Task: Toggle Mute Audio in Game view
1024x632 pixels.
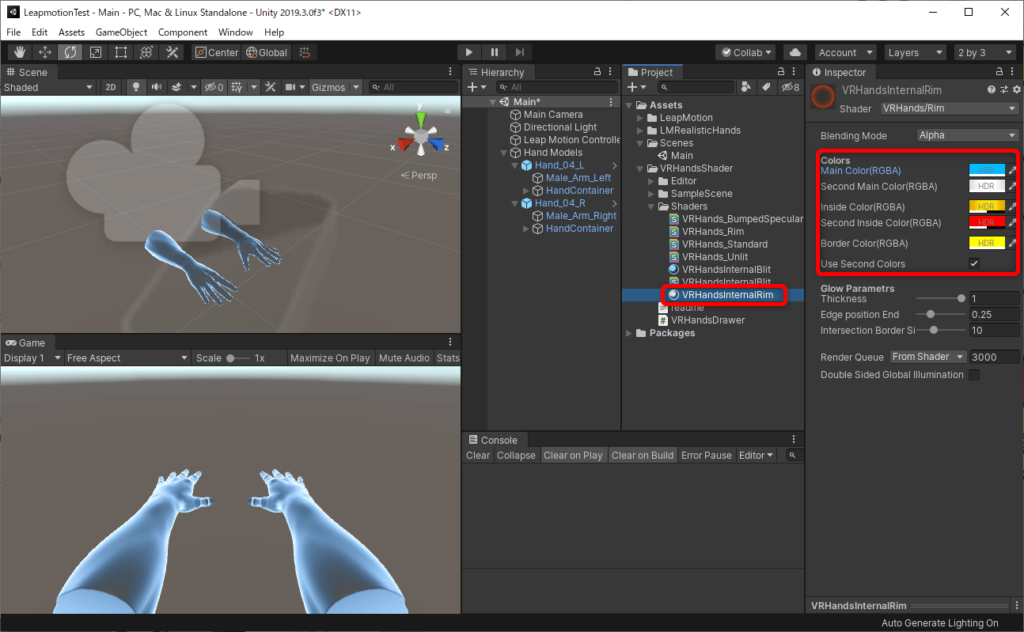Action: 404,358
